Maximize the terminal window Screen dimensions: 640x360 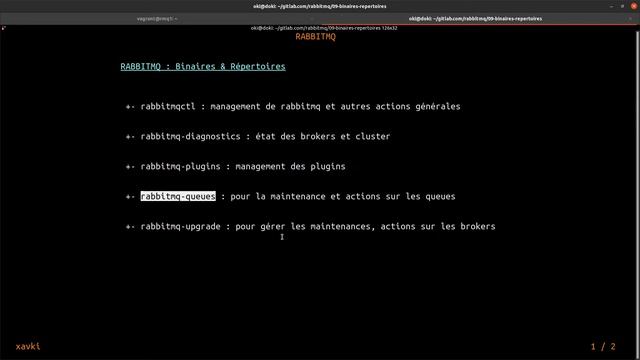622,6
